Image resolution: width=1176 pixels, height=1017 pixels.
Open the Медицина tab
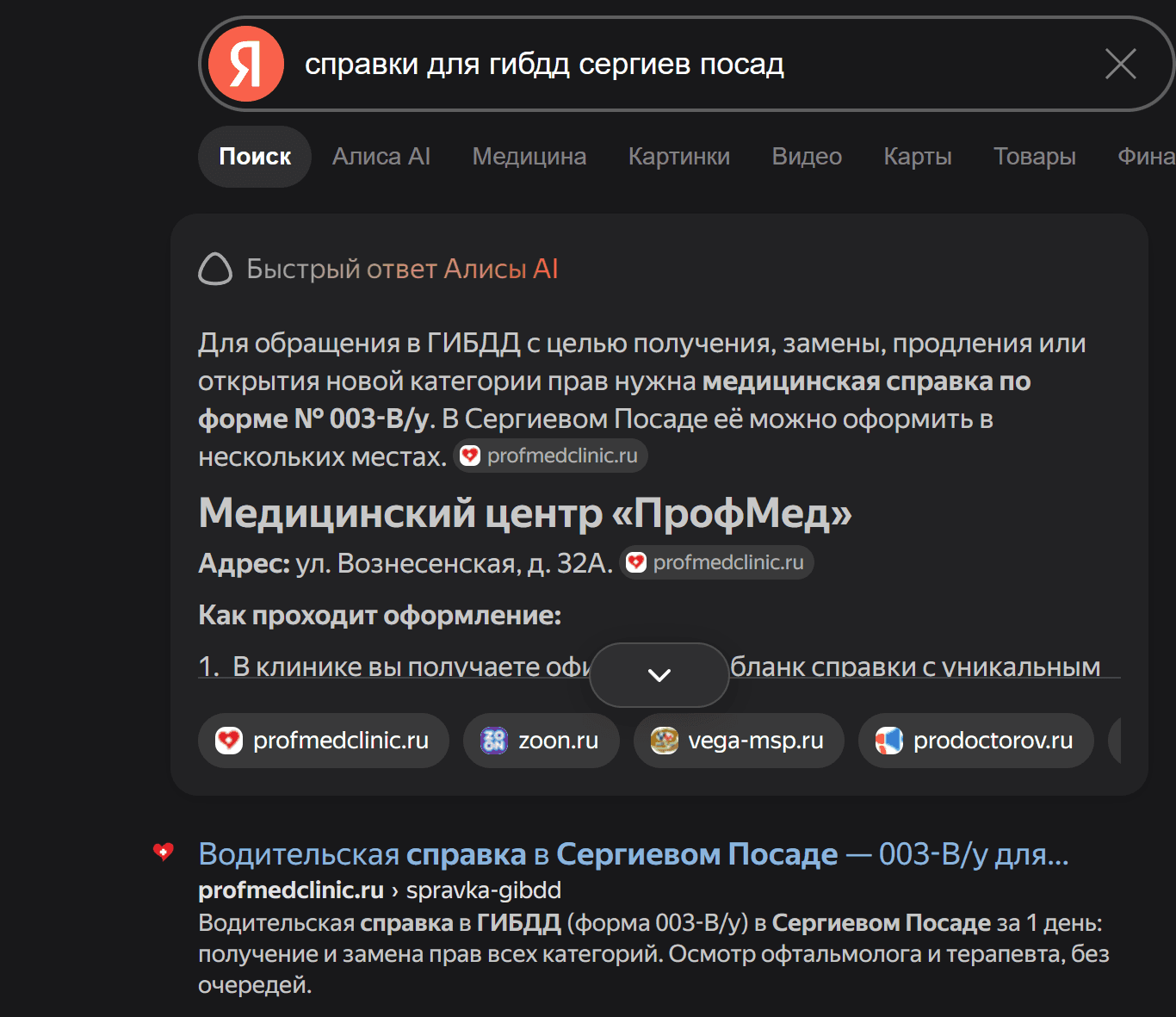(x=529, y=157)
